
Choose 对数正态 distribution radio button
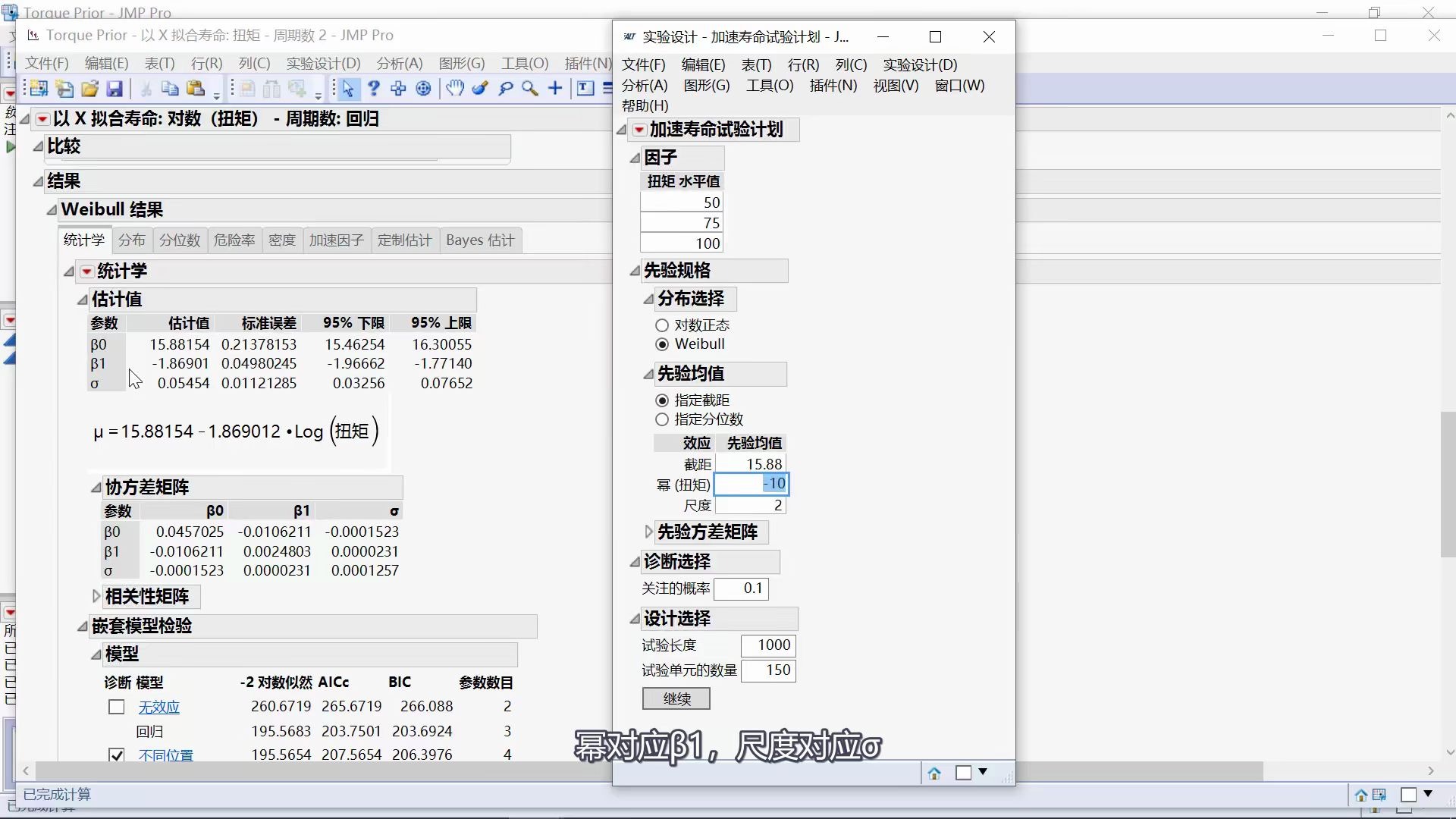pos(662,325)
